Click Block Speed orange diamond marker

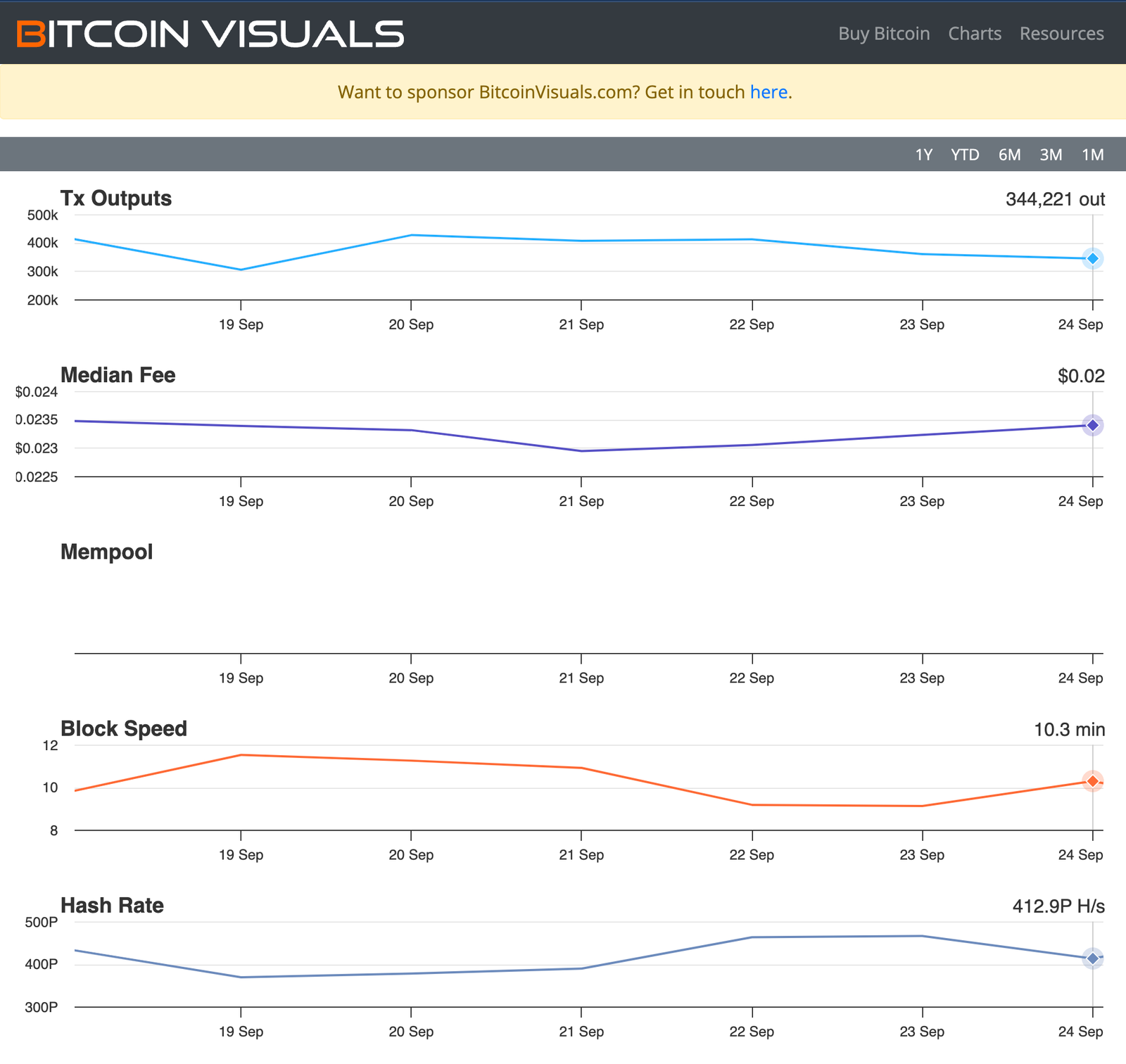1092,781
